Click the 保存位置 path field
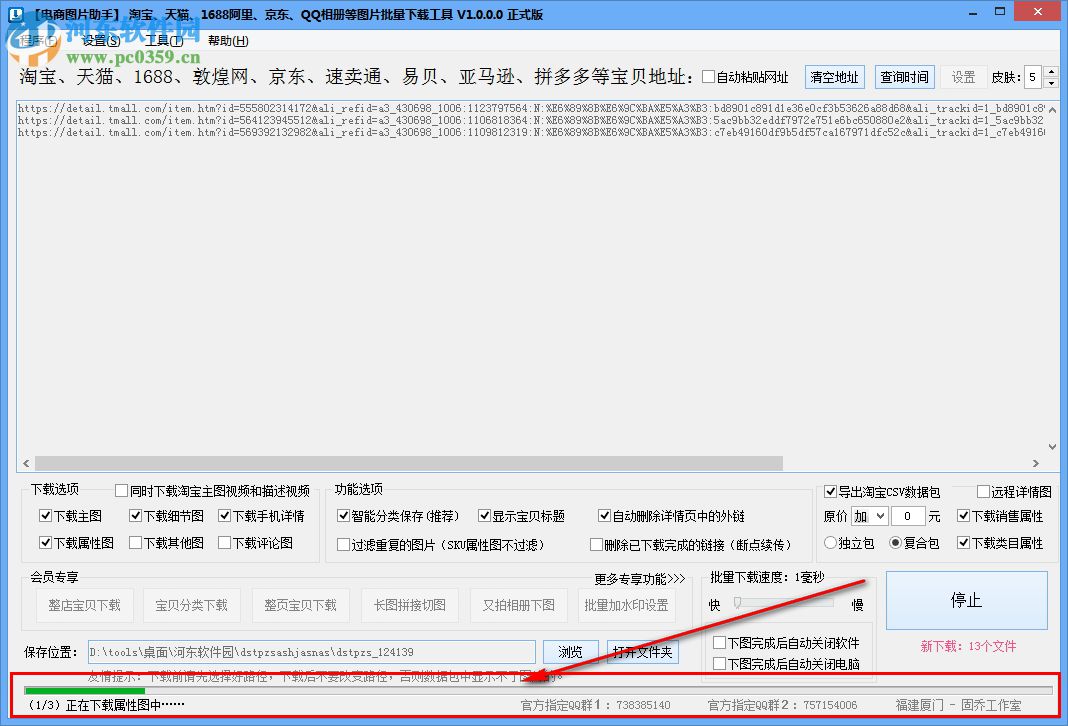Screen dimensions: 1068x726 point(311,652)
